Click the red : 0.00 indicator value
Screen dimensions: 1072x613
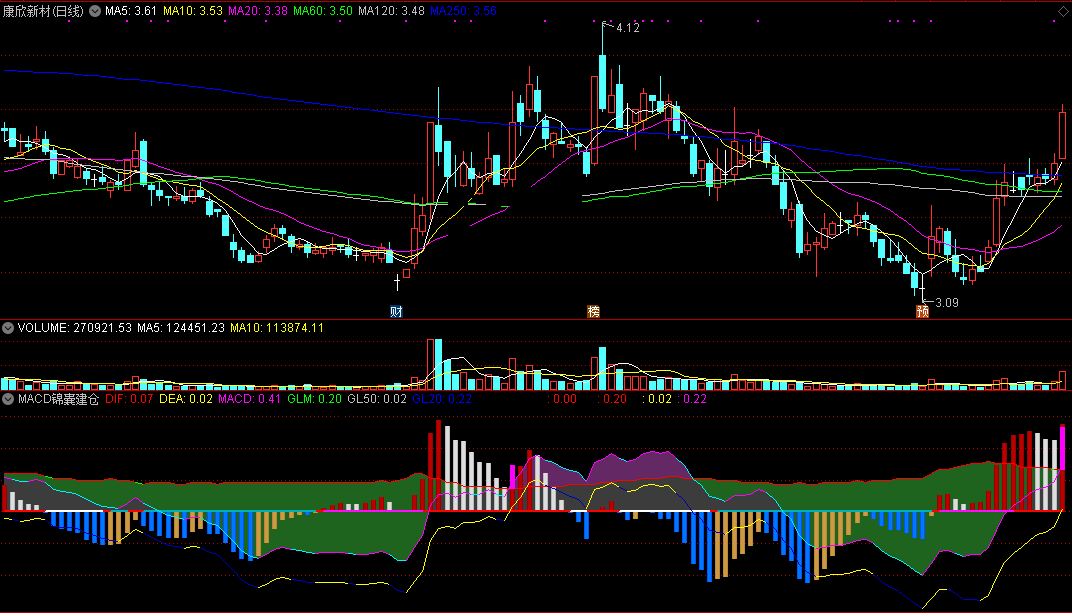tap(562, 399)
